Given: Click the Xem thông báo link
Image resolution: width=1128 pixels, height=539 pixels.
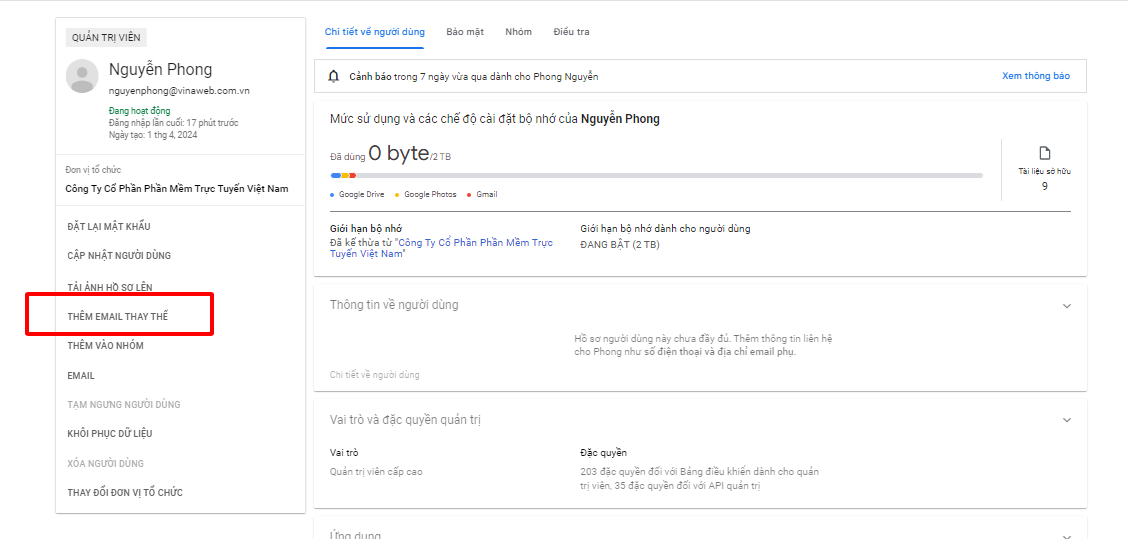Looking at the screenshot, I should 1035,76.
